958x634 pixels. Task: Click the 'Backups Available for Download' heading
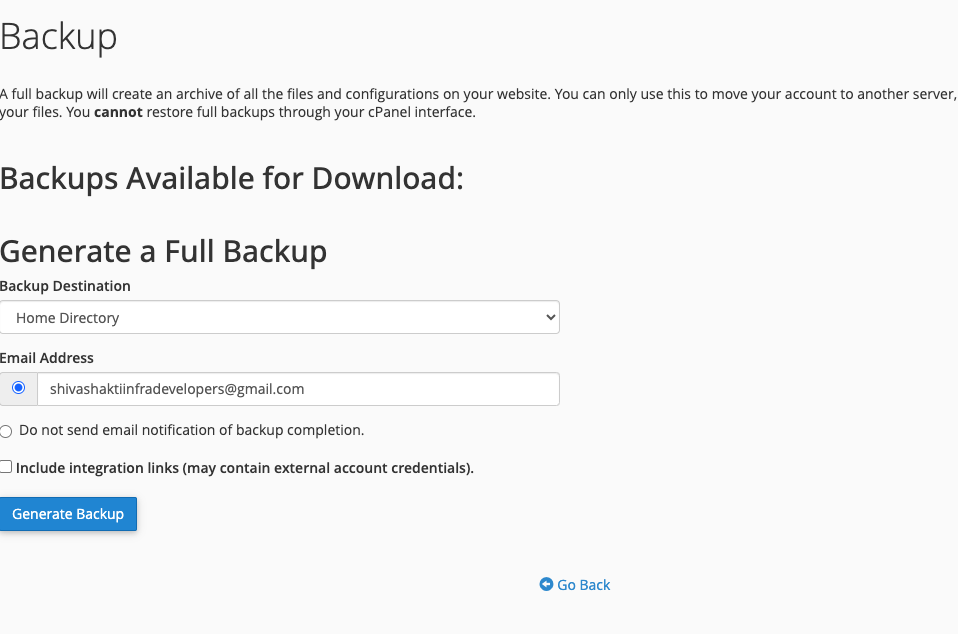coord(232,179)
